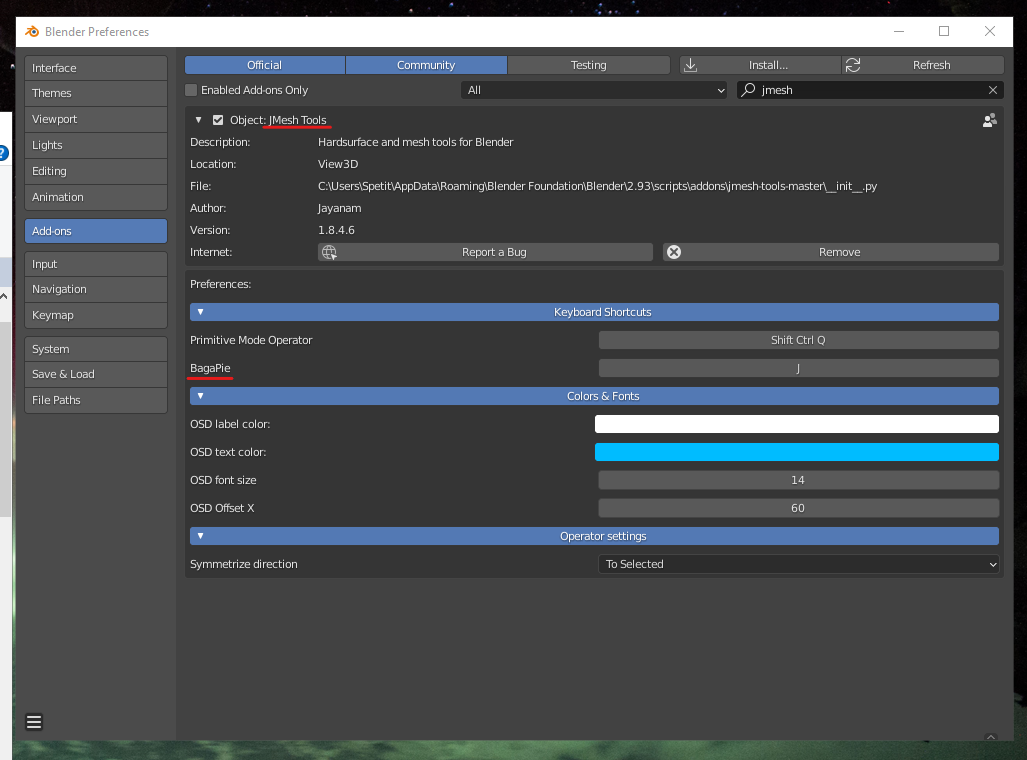Open the Symmetrize direction dropdown

[798, 564]
